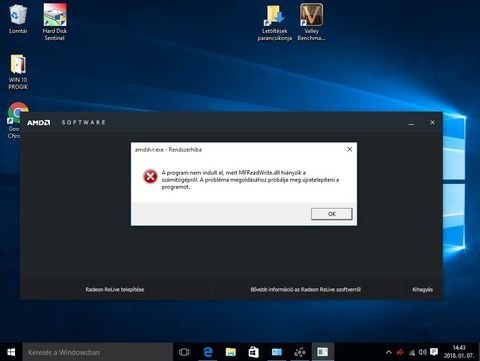Open the grey dotted-circle taskbar app

(300, 352)
